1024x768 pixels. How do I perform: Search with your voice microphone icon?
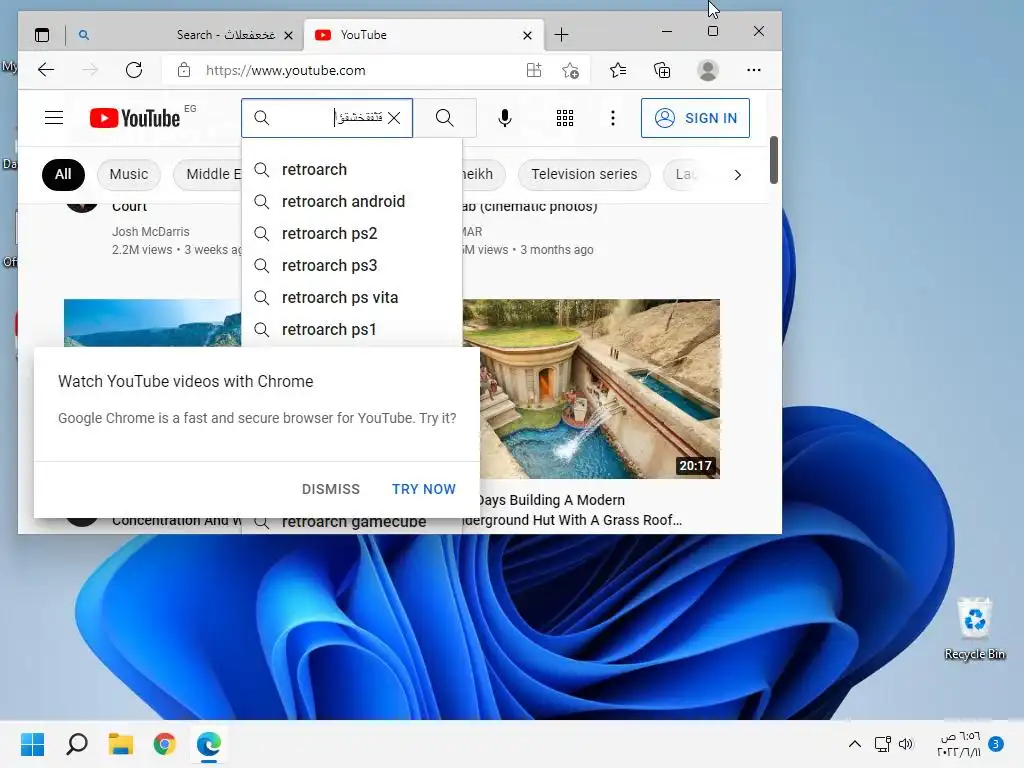[x=504, y=118]
